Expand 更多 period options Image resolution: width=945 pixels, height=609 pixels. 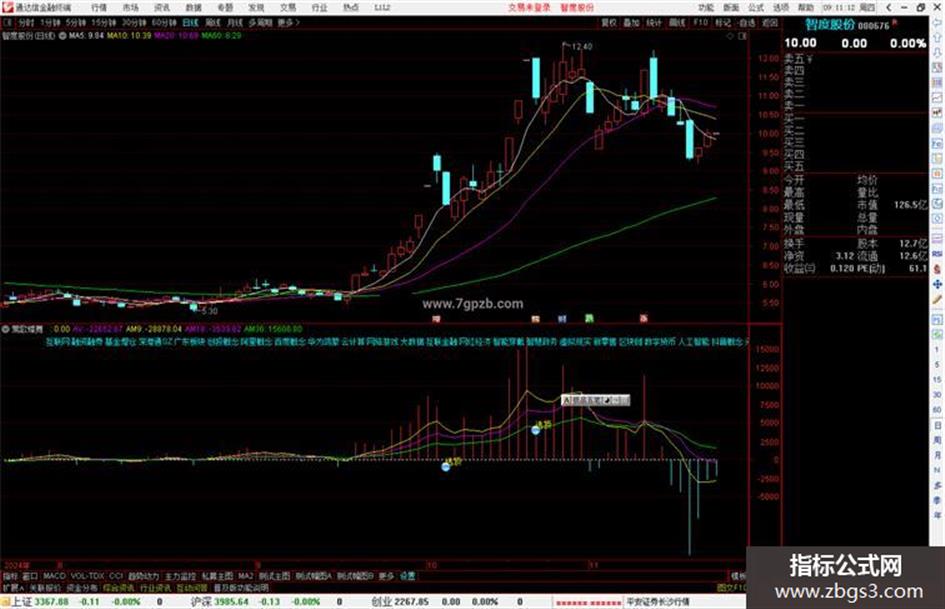tap(288, 22)
